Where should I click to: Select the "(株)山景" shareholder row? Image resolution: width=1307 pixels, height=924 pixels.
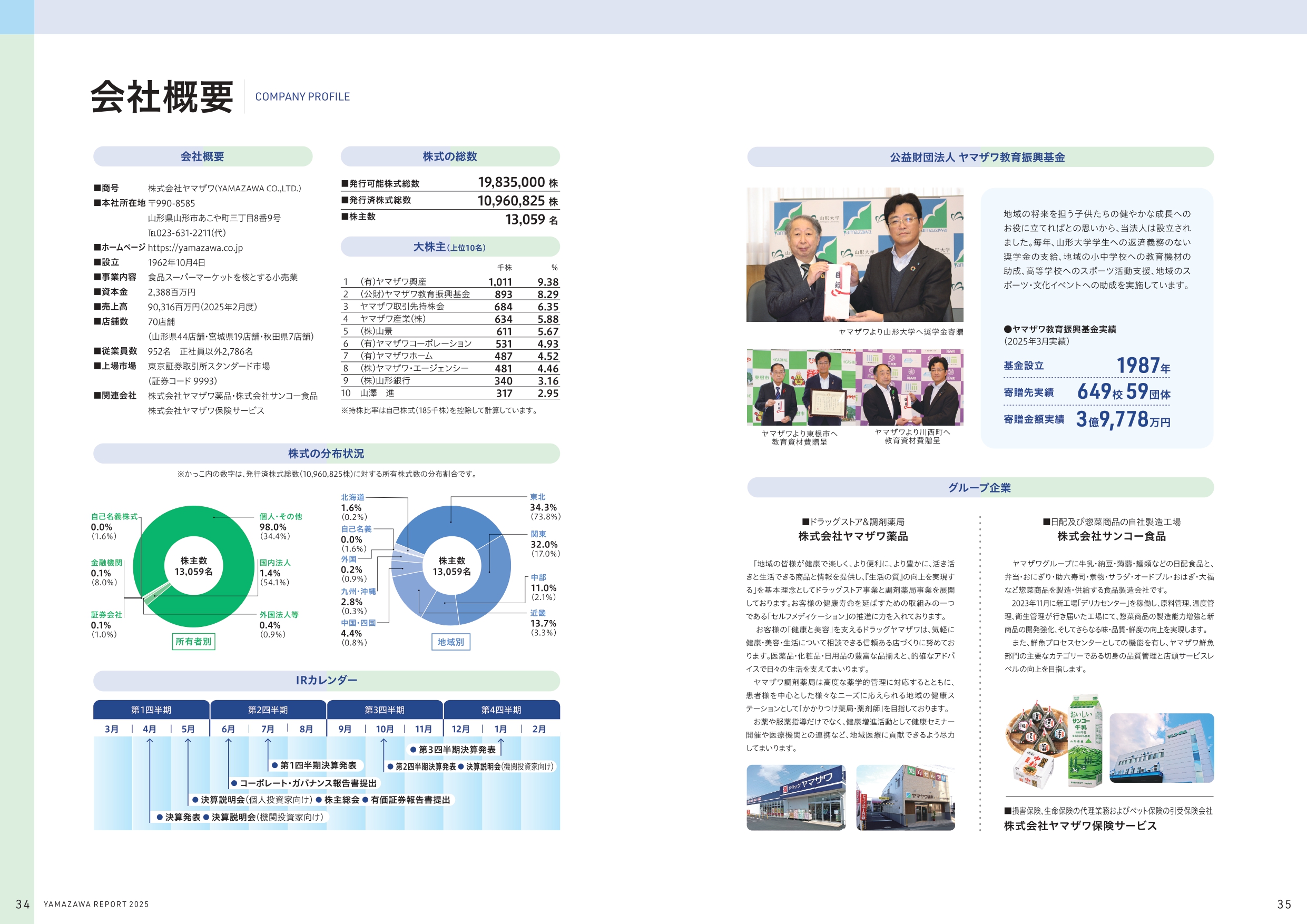[450, 331]
